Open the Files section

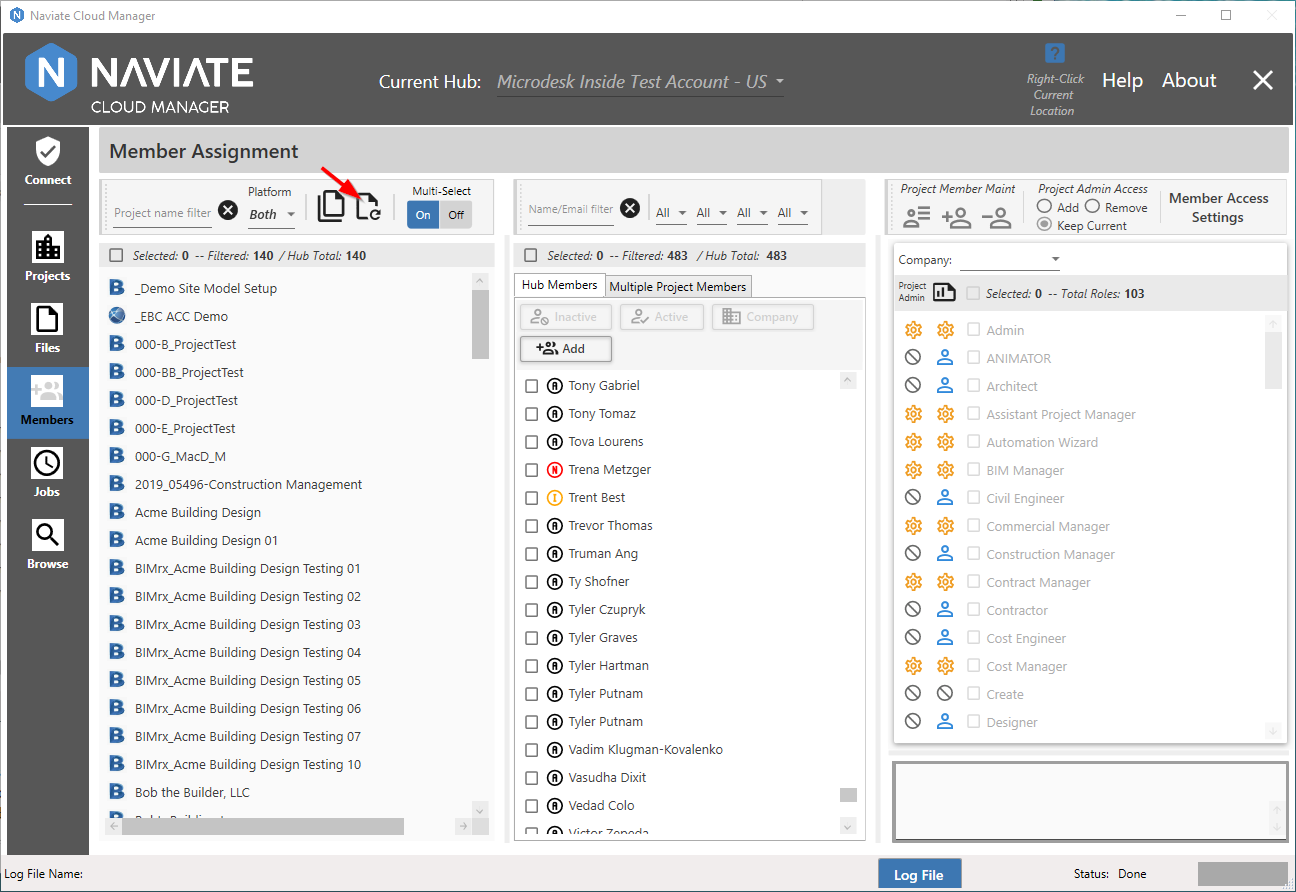tap(48, 329)
